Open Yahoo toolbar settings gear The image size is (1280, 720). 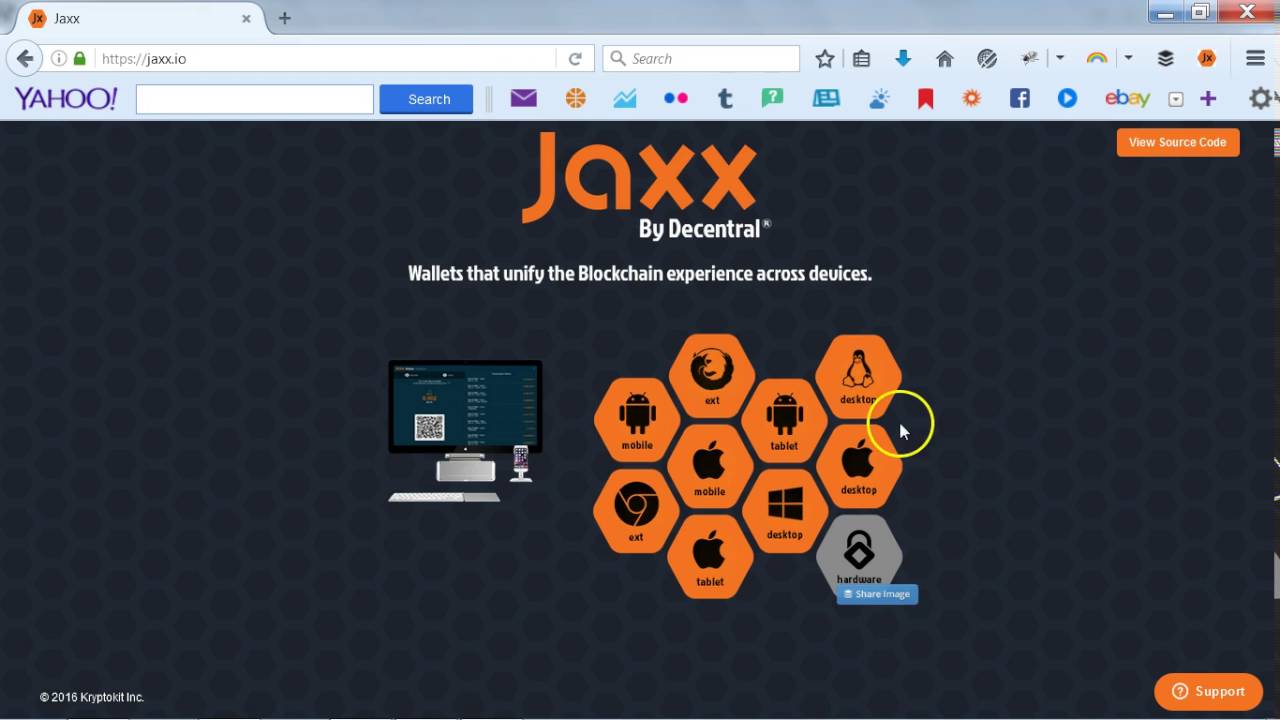(x=1260, y=98)
